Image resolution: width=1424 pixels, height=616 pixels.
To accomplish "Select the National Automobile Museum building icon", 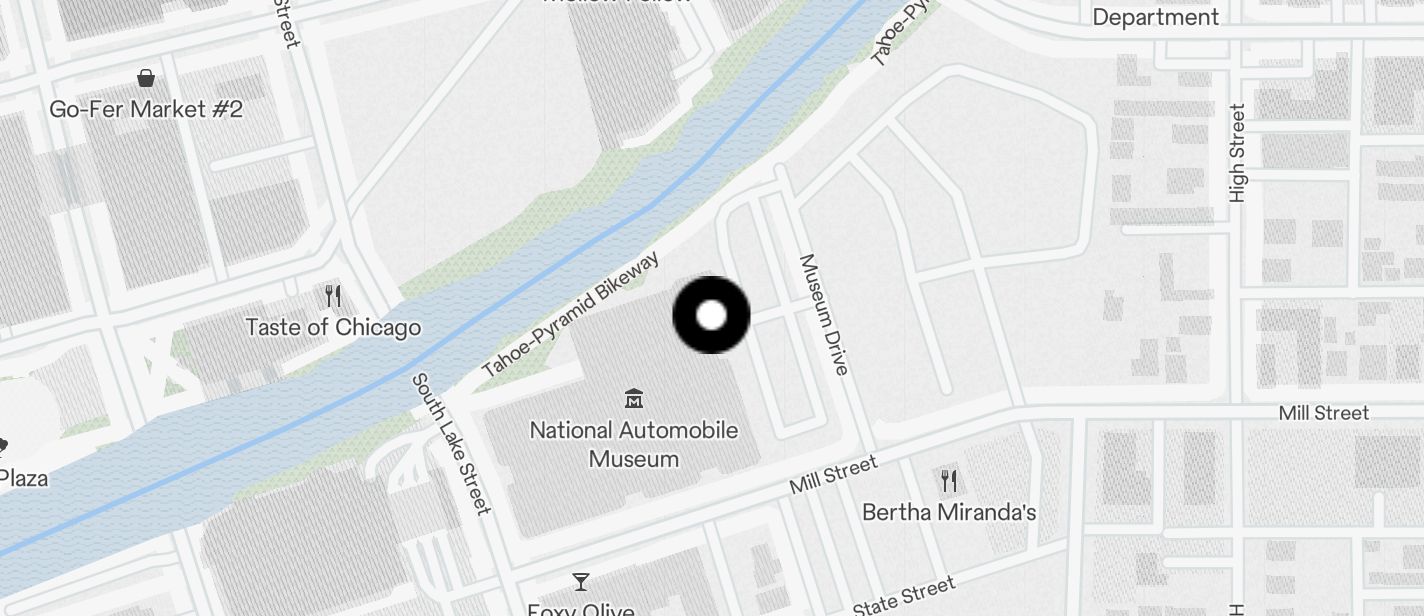I will coord(633,400).
